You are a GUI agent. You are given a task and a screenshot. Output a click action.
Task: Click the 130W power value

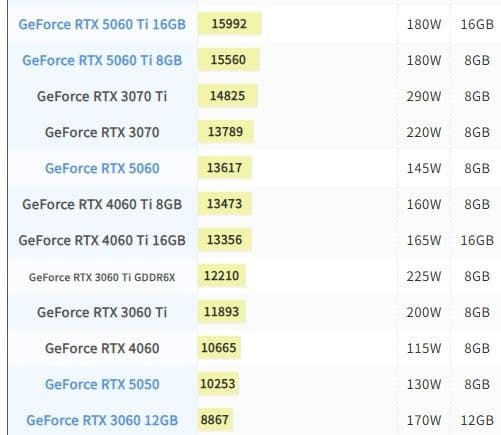coord(424,384)
